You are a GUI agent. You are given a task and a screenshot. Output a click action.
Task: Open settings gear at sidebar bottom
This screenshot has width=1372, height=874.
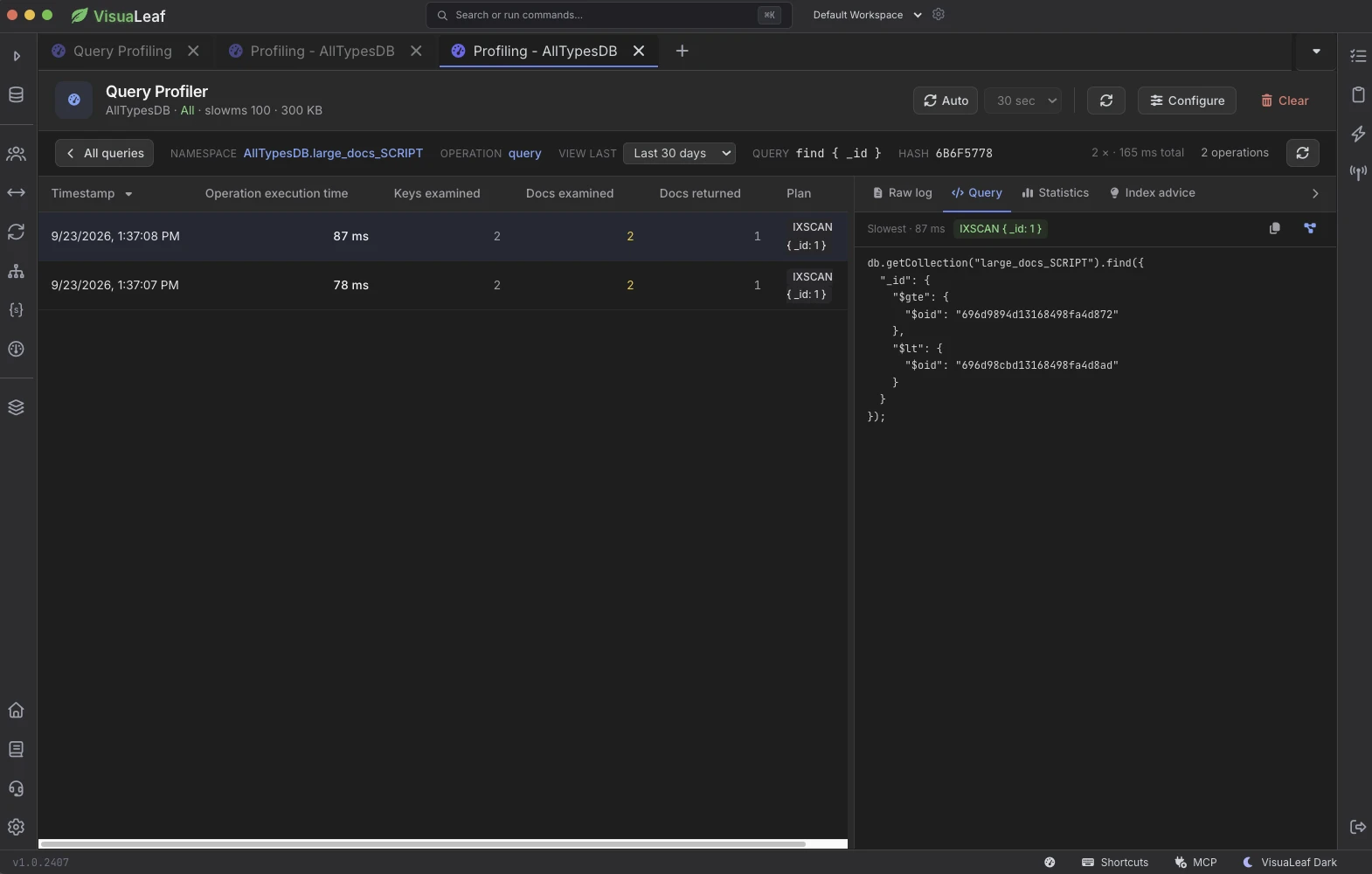pos(16,827)
